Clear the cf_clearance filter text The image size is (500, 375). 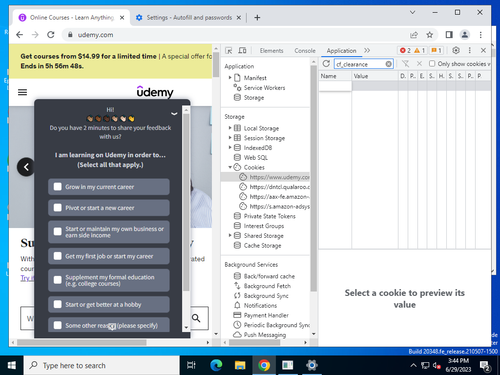click(x=388, y=64)
